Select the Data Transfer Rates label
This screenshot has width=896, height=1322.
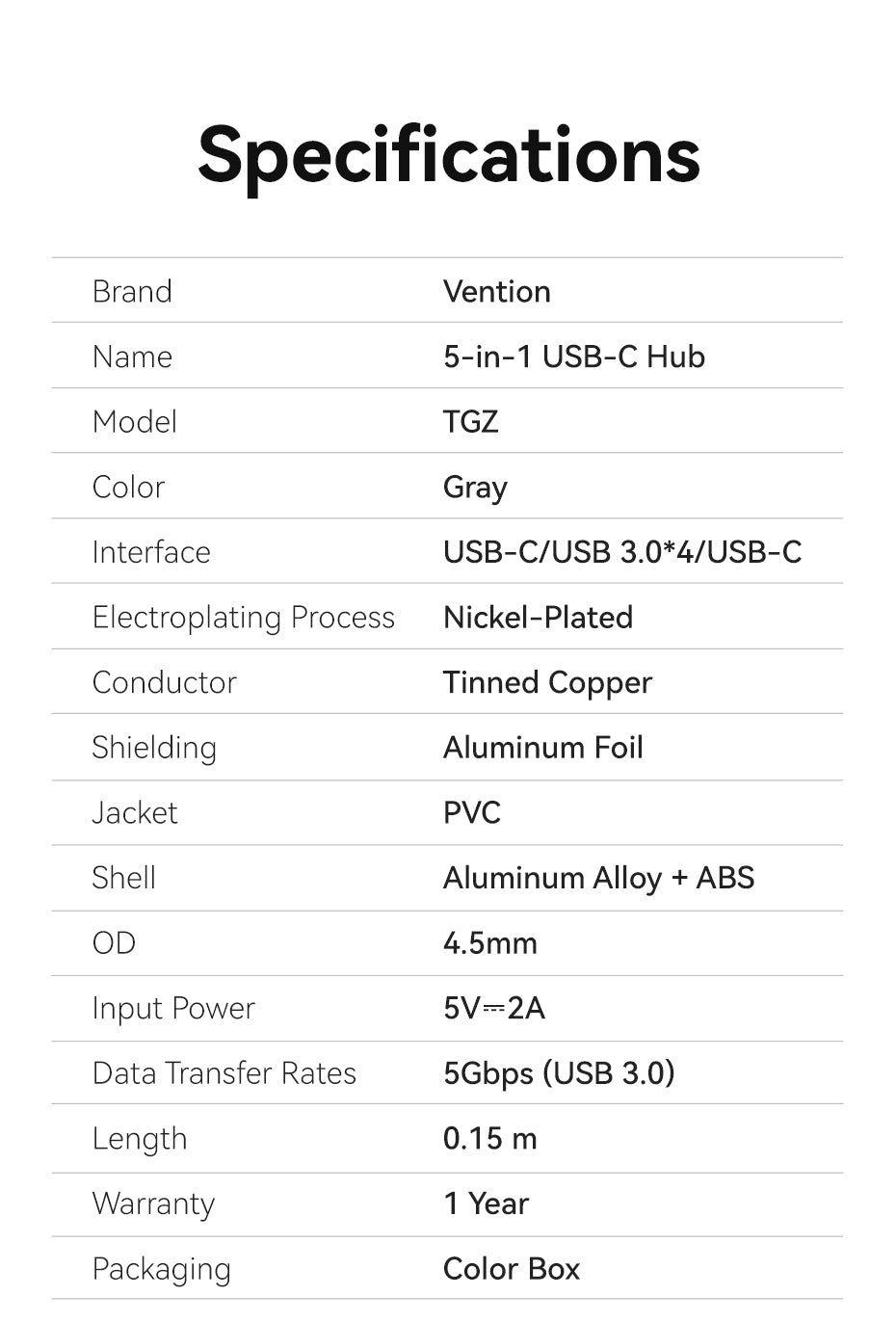pyautogui.click(x=224, y=1073)
